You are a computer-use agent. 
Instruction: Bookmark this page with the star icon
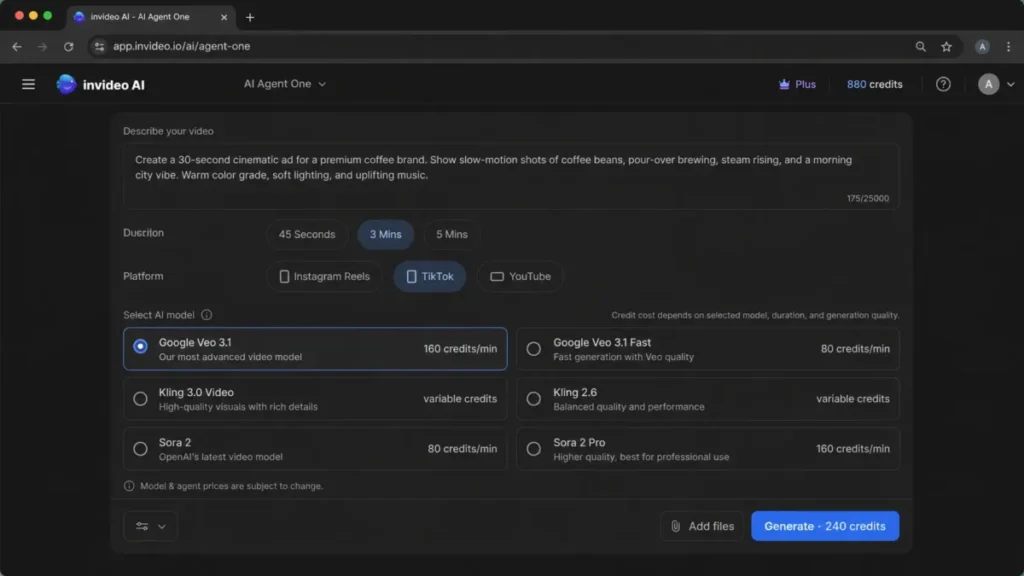tap(946, 46)
